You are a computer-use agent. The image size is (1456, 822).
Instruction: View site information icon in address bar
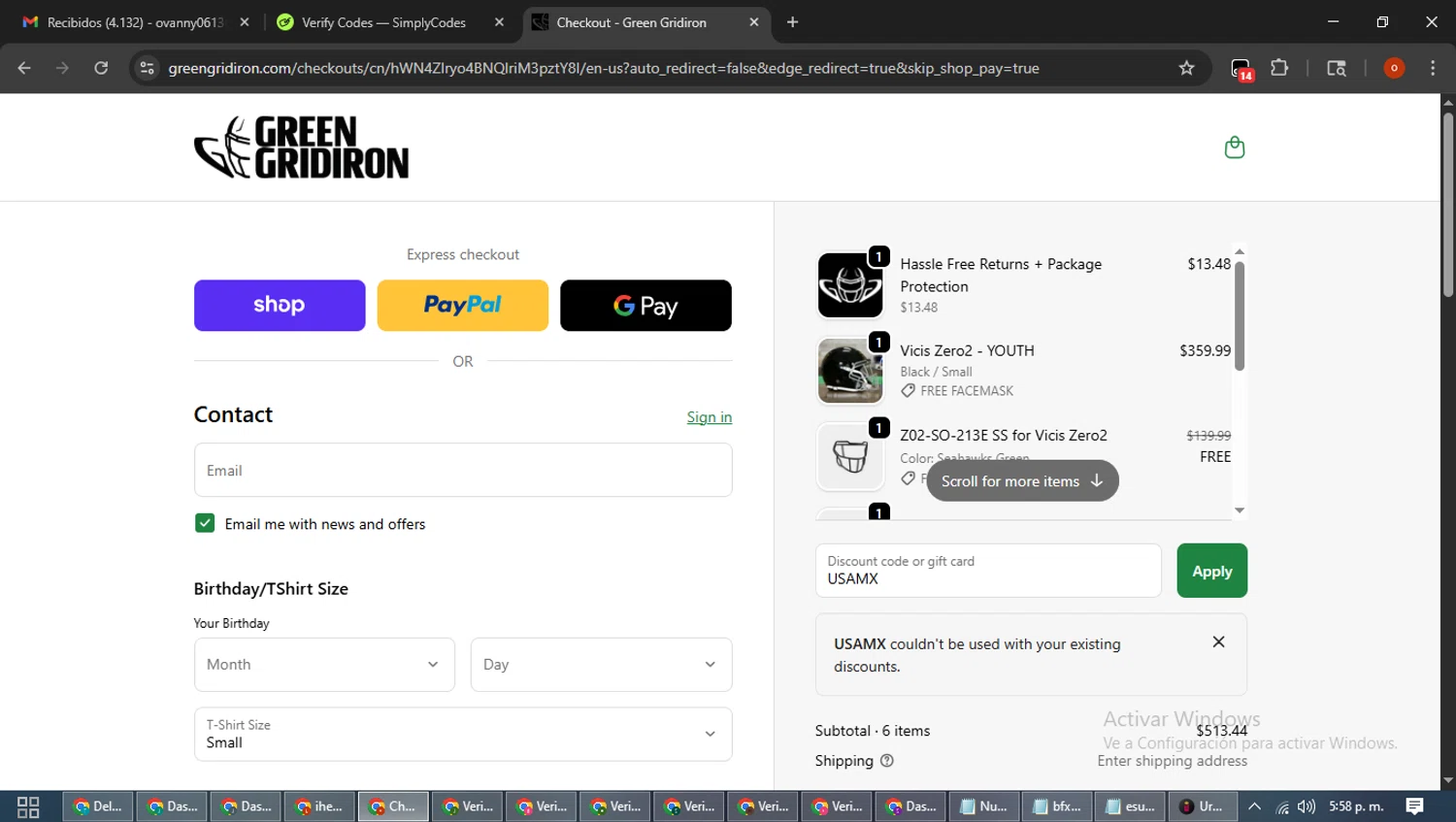tap(147, 68)
